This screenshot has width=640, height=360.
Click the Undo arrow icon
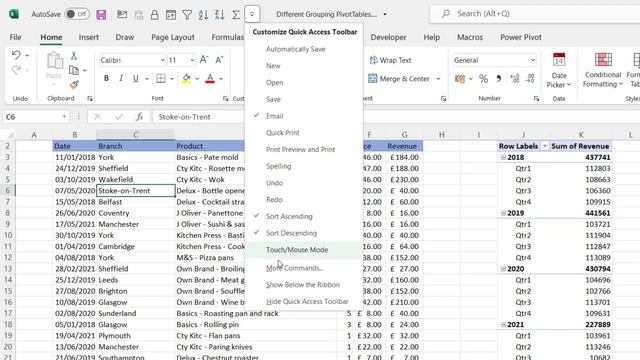[x=16, y=55]
